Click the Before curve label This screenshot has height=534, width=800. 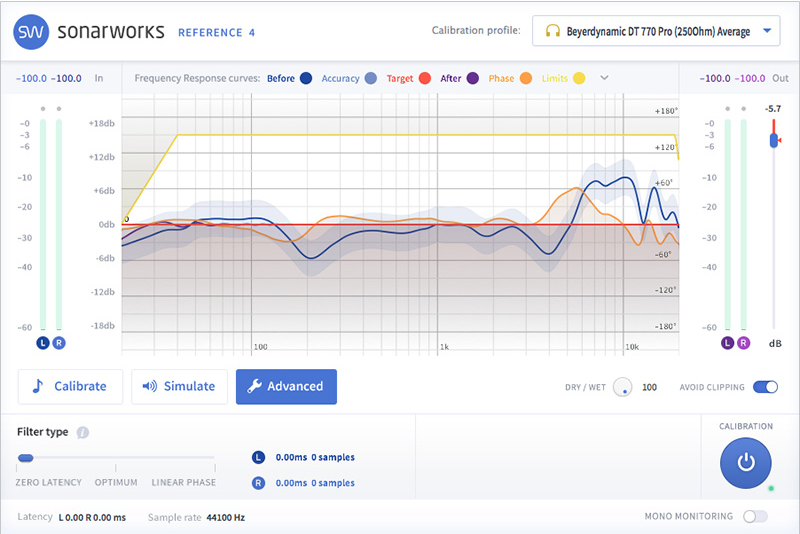tap(281, 78)
